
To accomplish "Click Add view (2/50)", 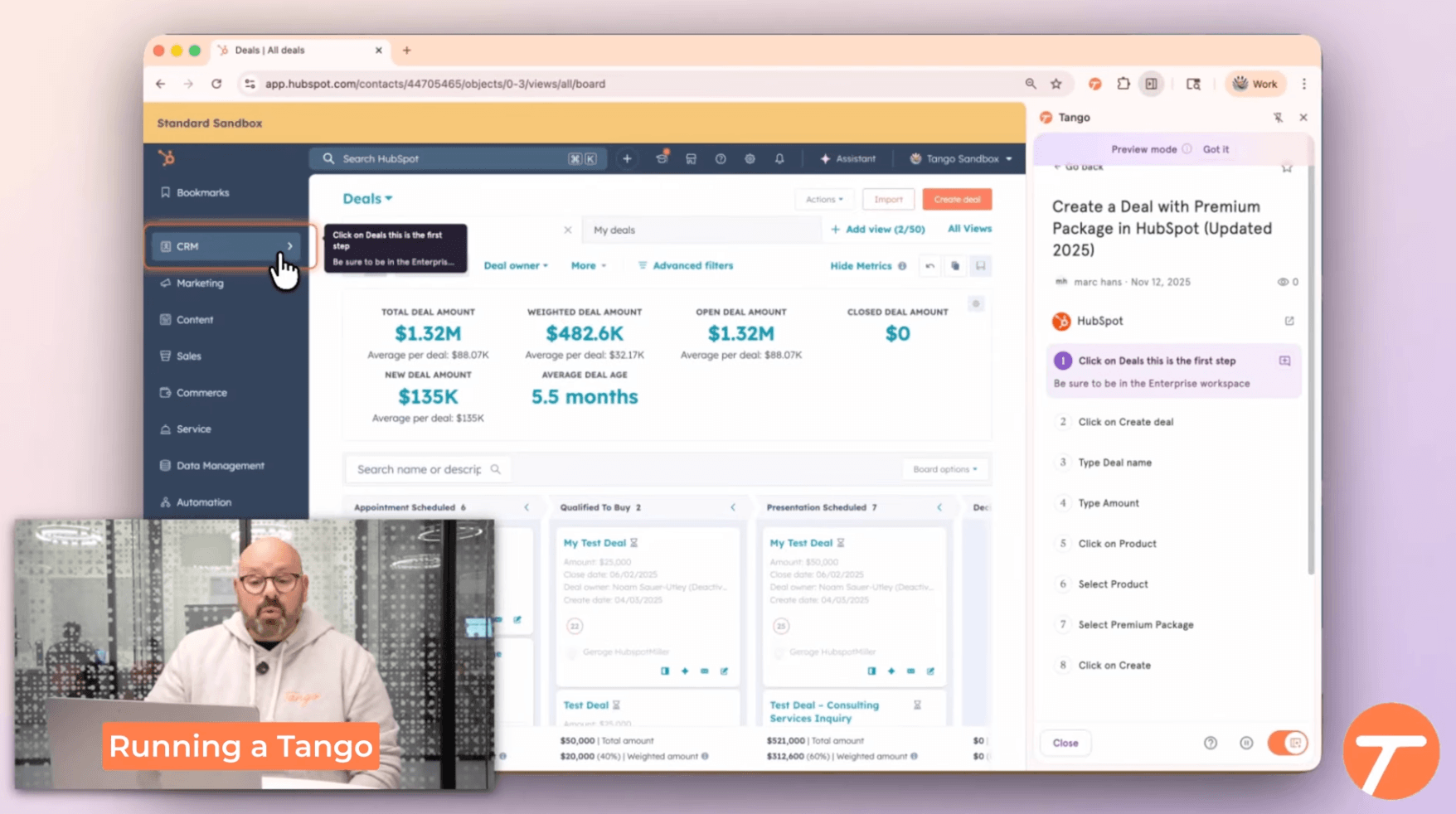I will 878,230.
